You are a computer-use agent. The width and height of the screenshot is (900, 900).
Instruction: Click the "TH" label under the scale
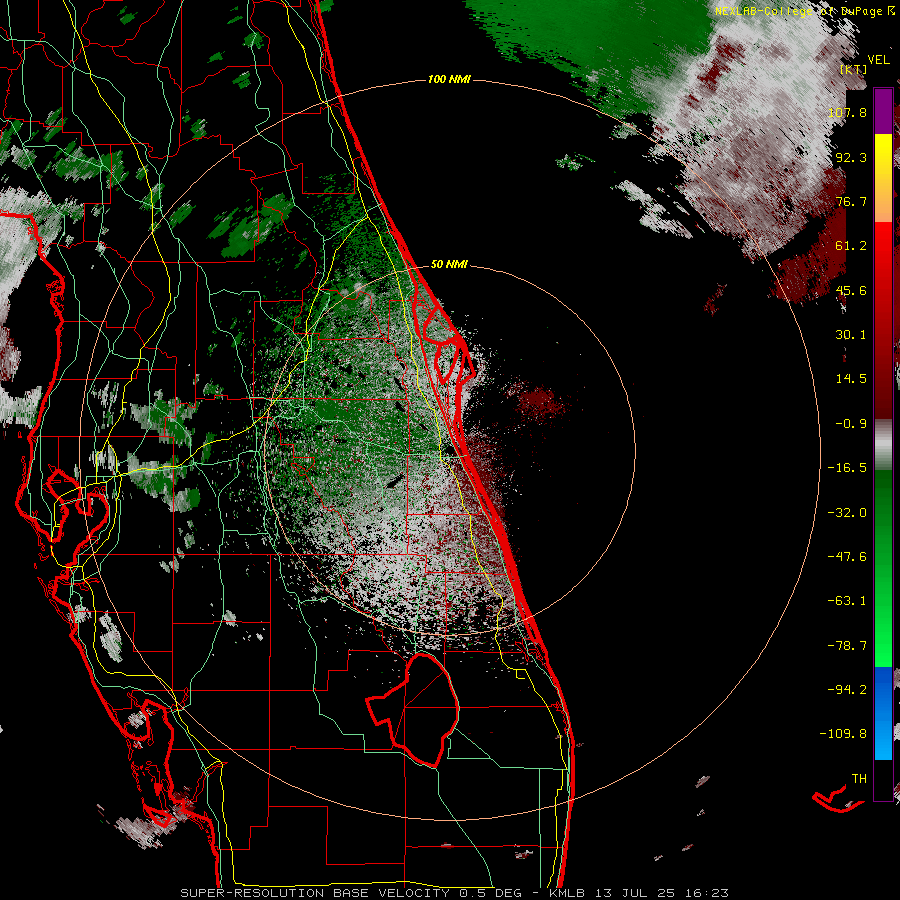click(859, 779)
